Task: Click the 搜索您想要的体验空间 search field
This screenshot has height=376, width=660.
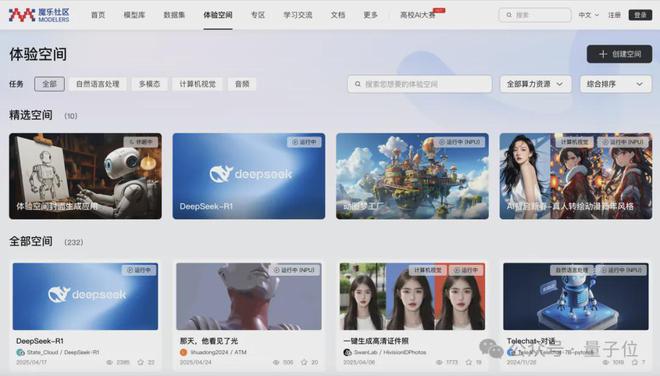Action: (x=420, y=84)
